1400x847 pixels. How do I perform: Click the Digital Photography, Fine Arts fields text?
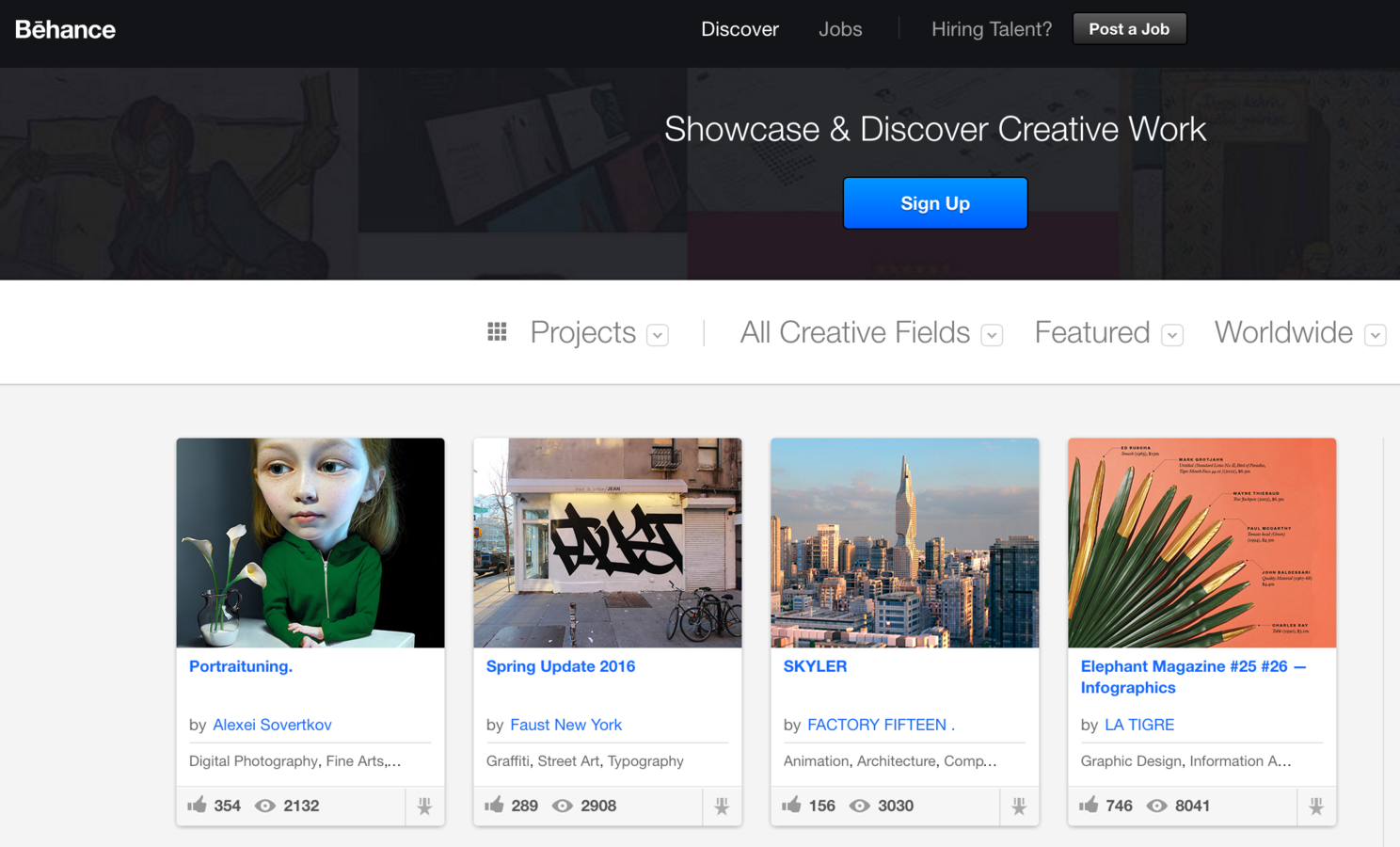click(295, 760)
